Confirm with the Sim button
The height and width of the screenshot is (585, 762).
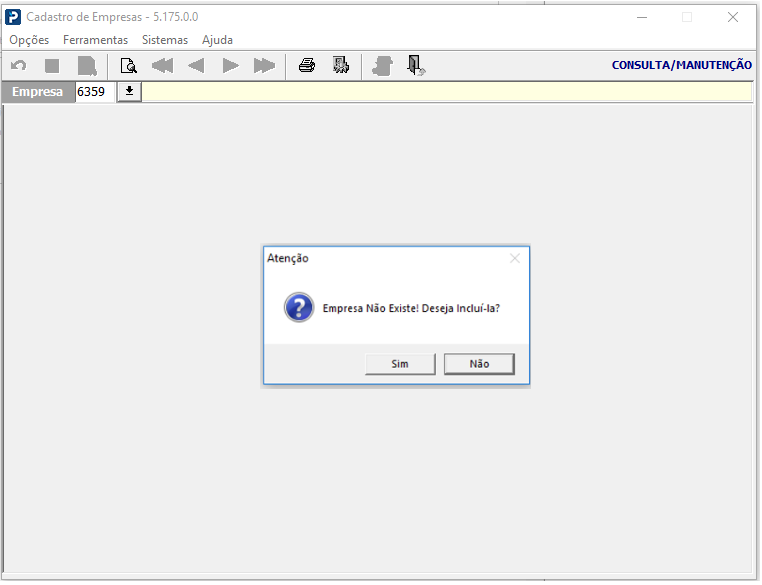pos(400,364)
